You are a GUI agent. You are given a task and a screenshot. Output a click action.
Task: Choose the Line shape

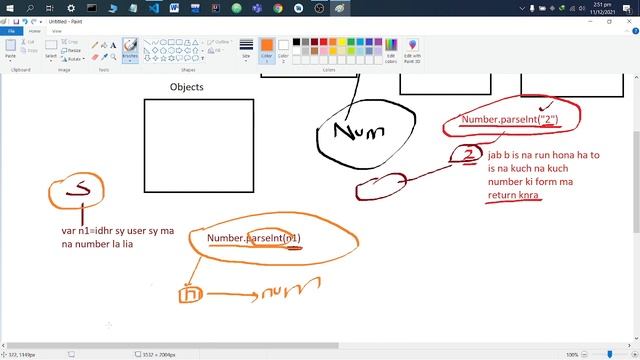(147, 42)
